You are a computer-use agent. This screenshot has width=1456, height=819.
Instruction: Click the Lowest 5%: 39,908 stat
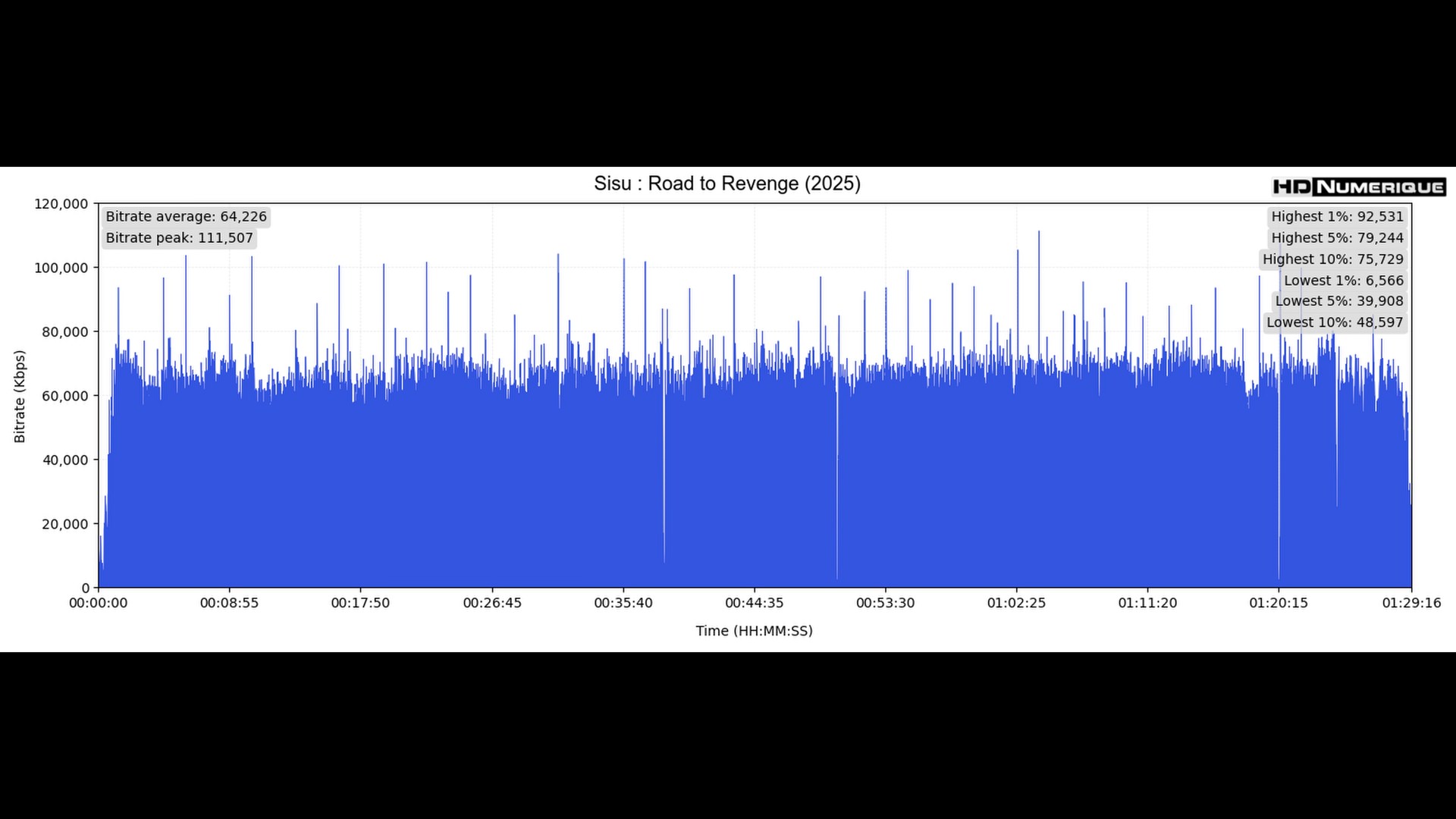coord(1338,301)
